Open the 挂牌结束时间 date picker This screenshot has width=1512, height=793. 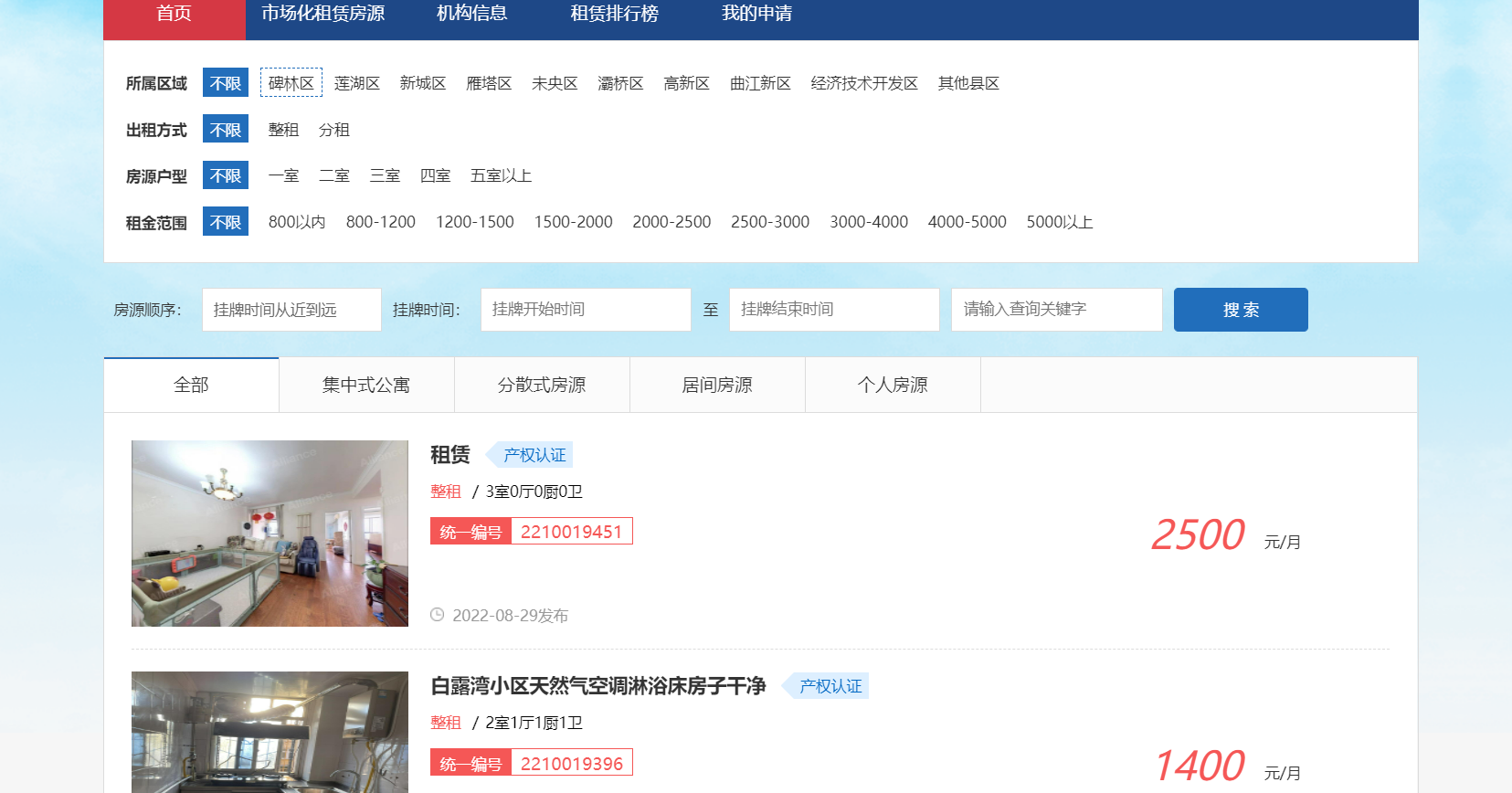point(833,310)
